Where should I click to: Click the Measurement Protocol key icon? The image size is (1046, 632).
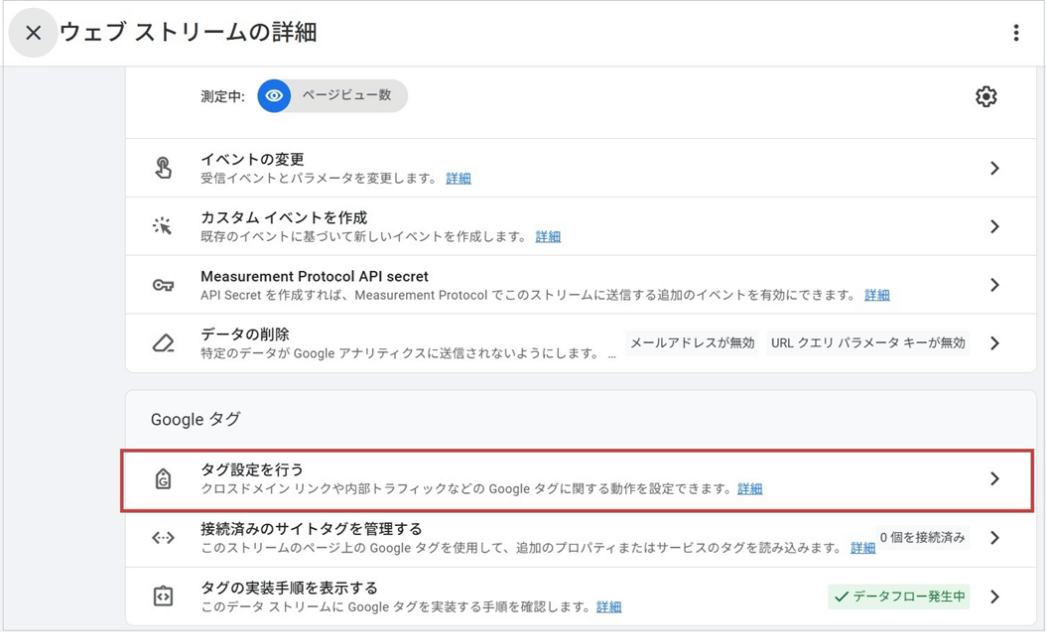tap(163, 285)
